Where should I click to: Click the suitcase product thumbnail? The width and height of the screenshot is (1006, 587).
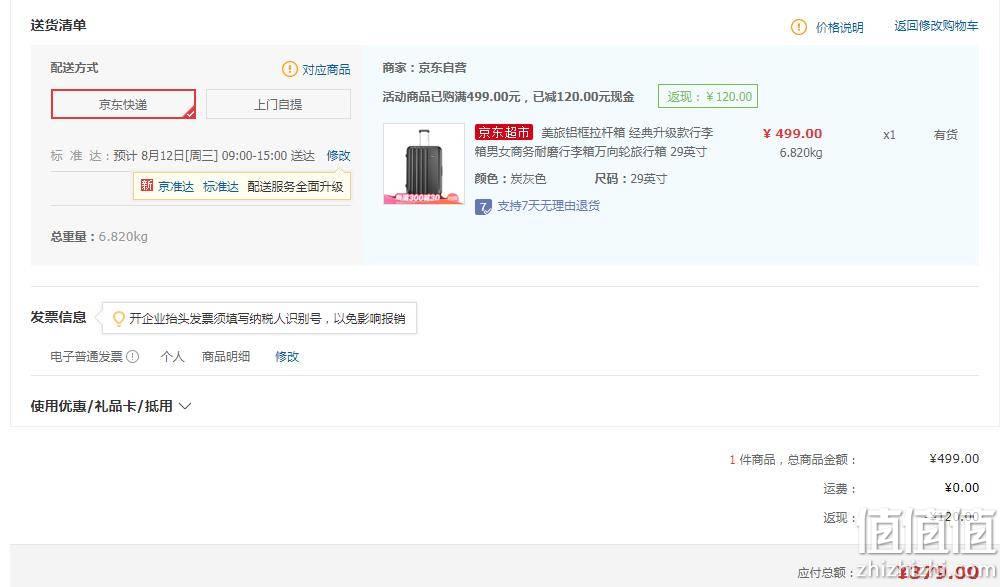click(423, 164)
